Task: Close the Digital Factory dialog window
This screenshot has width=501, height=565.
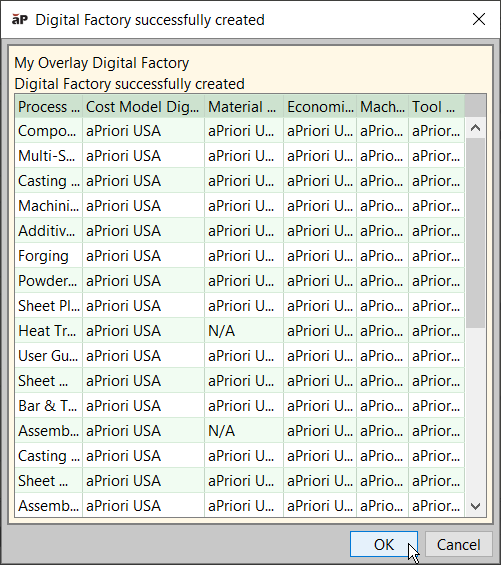Action: pos(479,19)
